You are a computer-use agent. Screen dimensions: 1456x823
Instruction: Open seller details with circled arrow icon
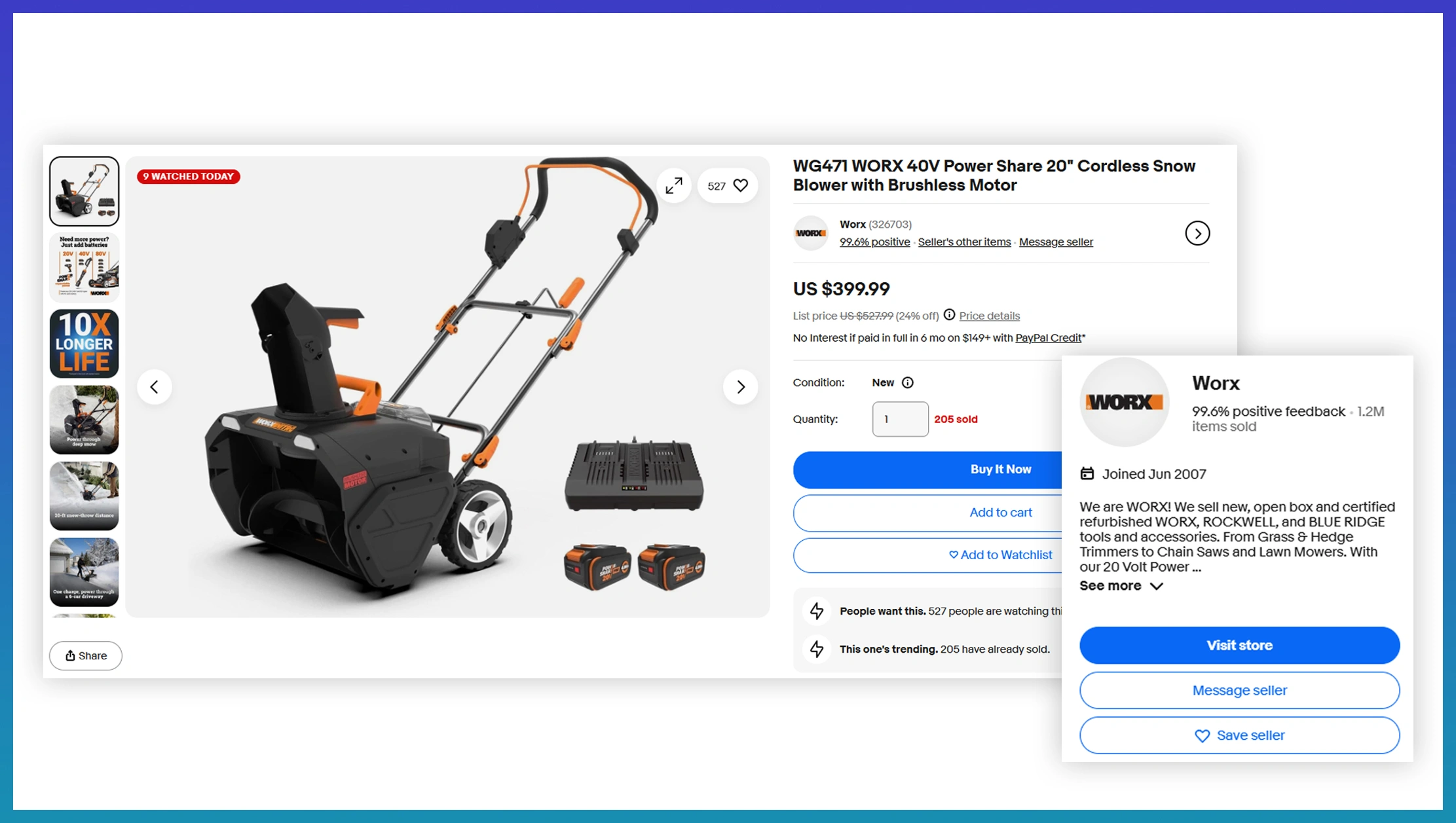[x=1197, y=233]
